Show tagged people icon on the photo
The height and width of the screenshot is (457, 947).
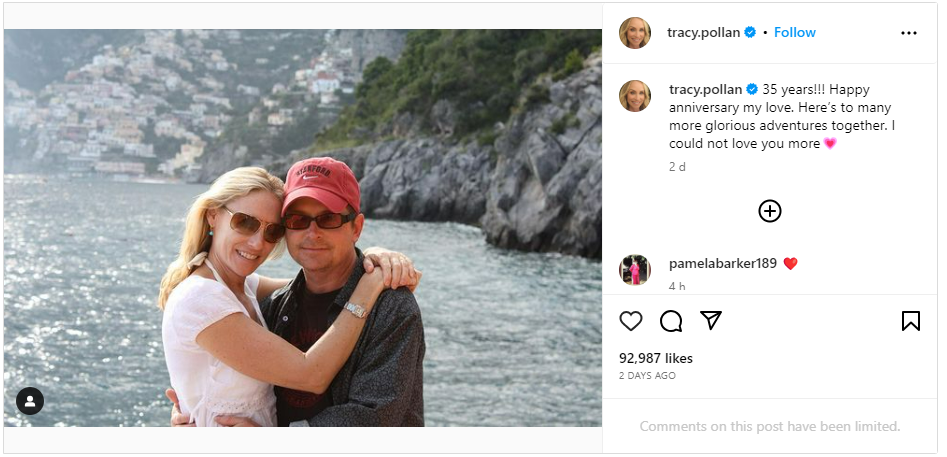point(30,401)
